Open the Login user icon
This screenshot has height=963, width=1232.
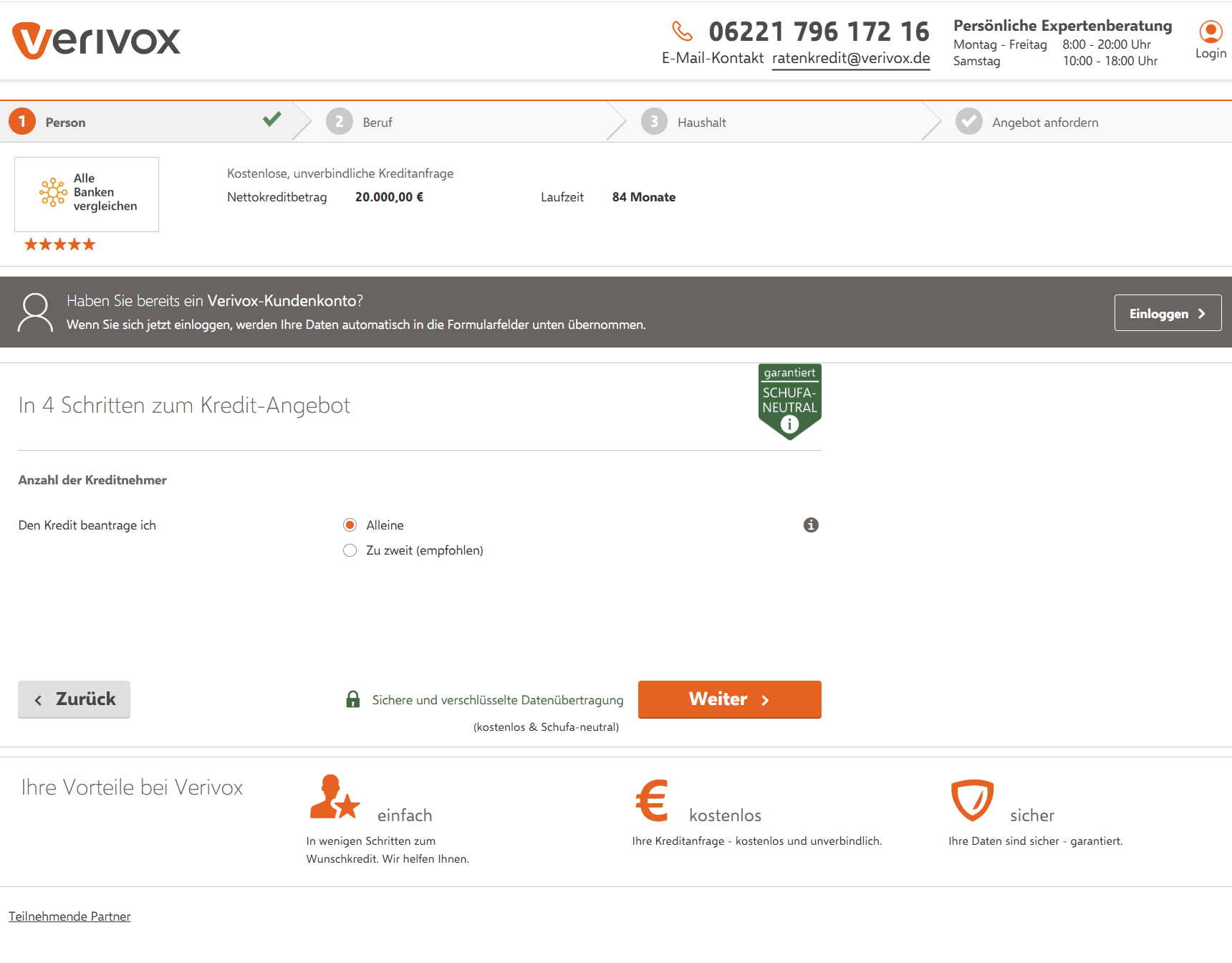tap(1211, 32)
